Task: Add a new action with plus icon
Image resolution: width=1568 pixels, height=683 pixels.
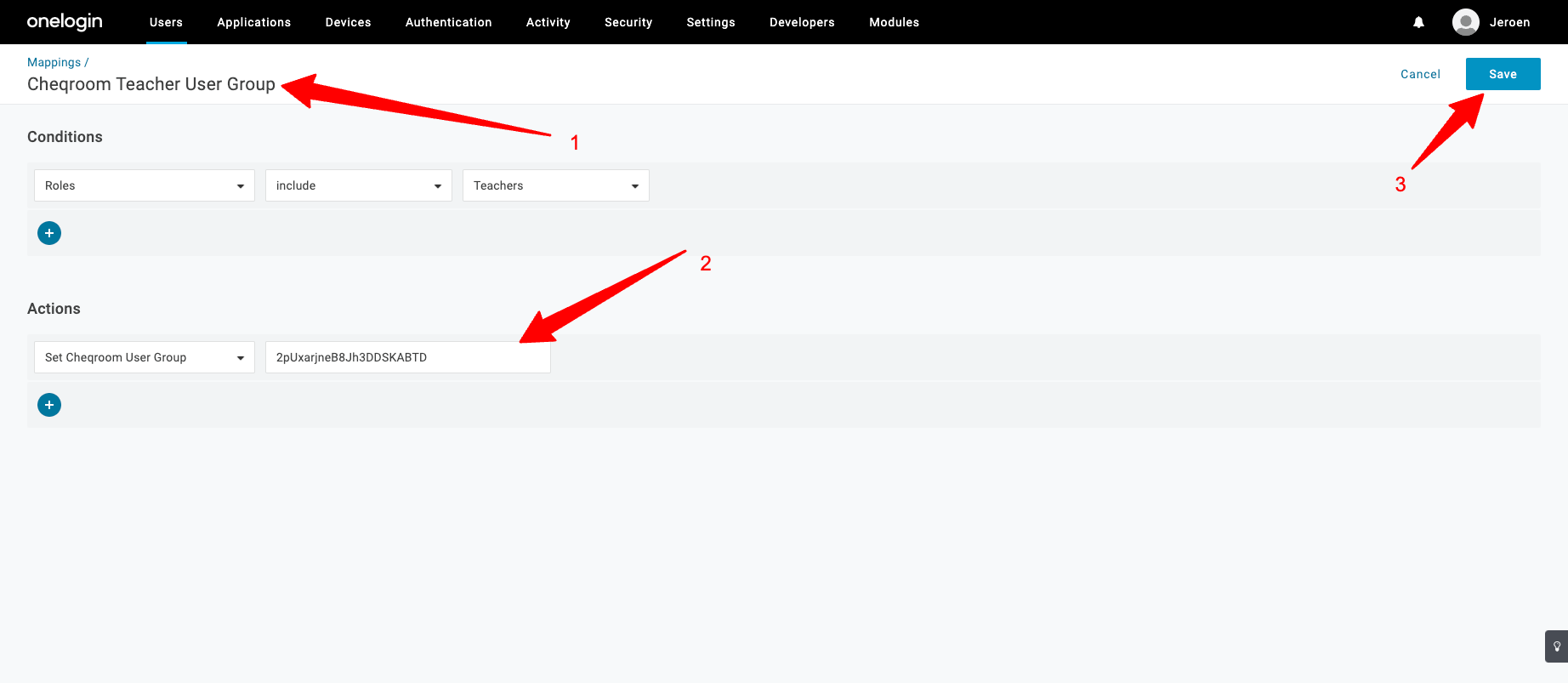Action: click(49, 405)
